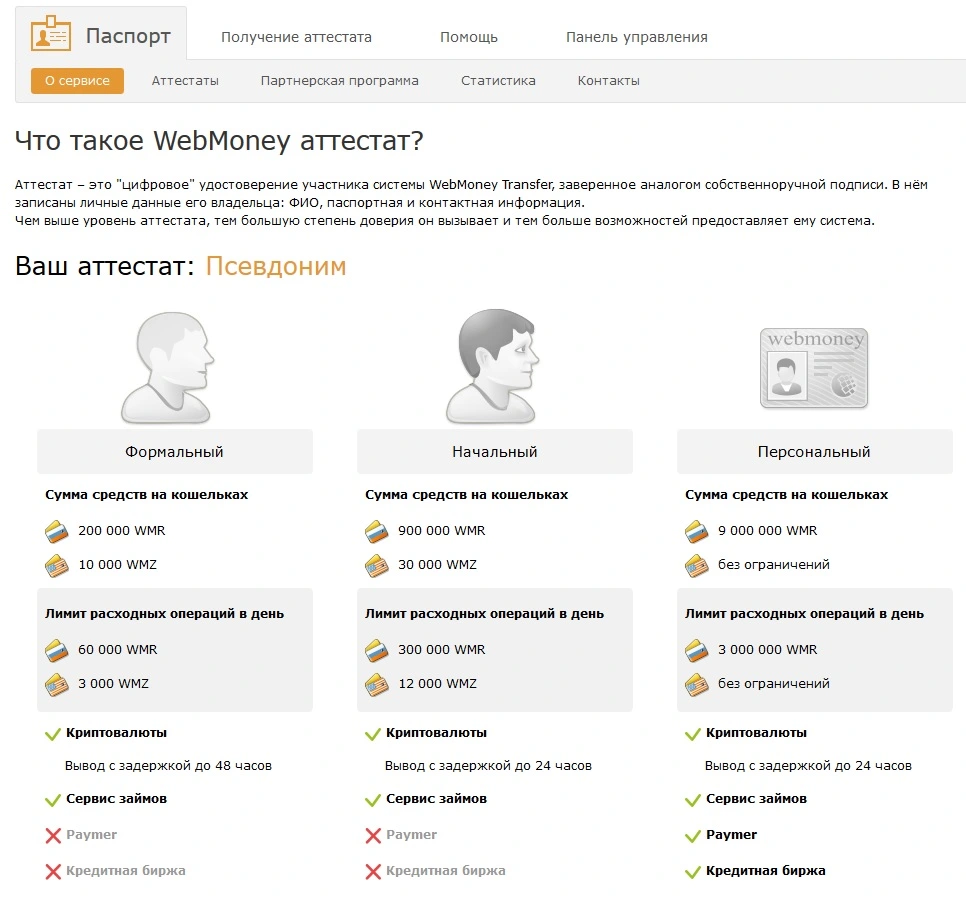Image resolution: width=966 pixels, height=900 pixels.
Task: Open Статистика submenu item
Action: pos(498,81)
